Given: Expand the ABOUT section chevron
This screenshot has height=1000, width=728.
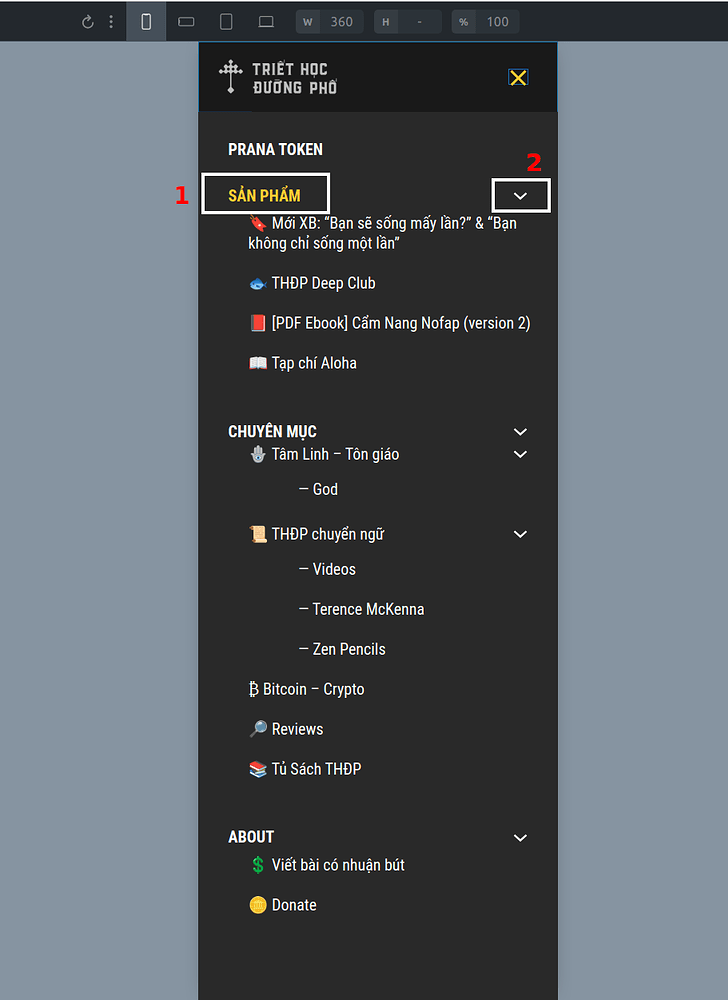Looking at the screenshot, I should coord(520,838).
